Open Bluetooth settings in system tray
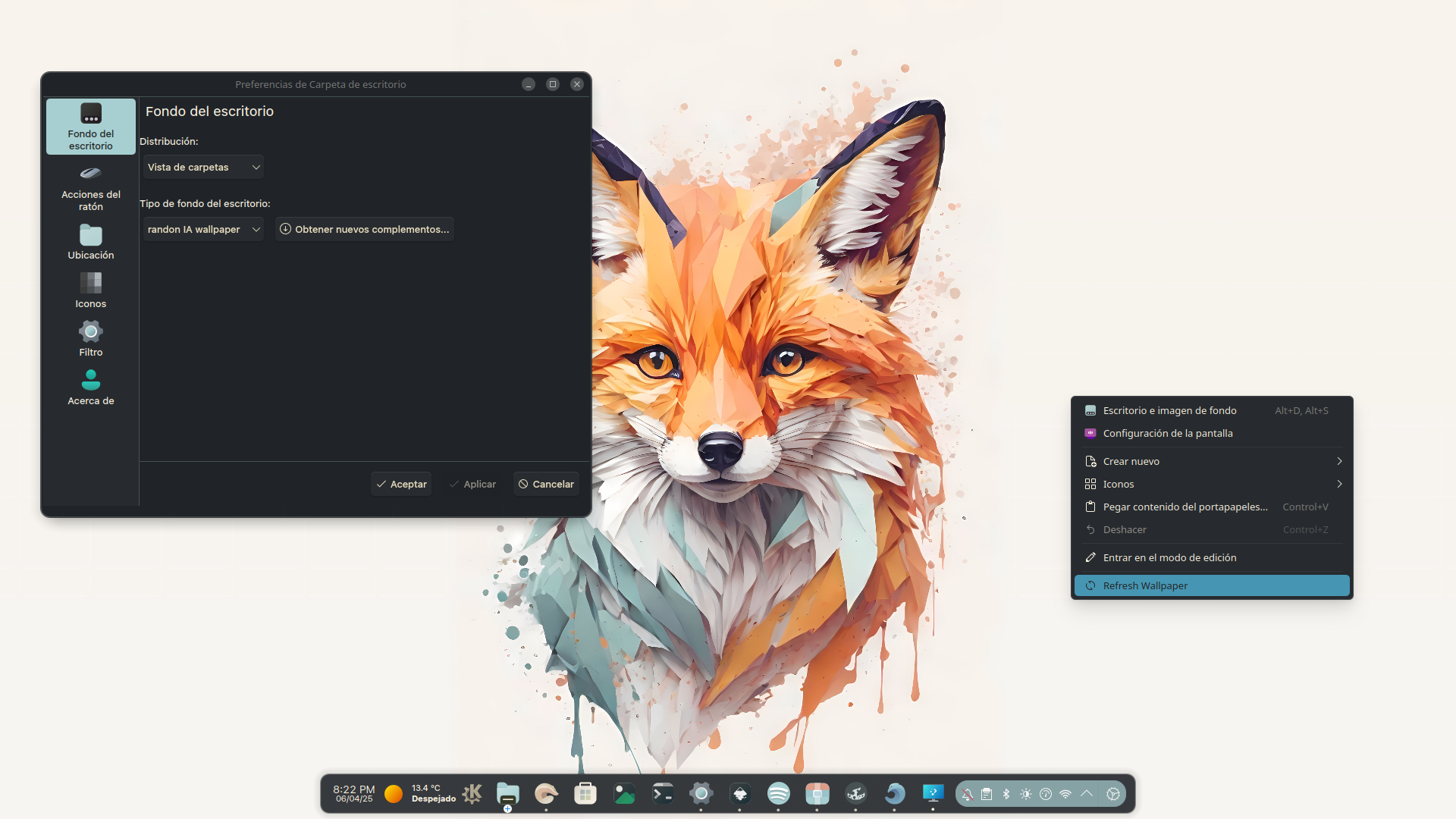This screenshot has height=819, width=1456. point(1006,794)
